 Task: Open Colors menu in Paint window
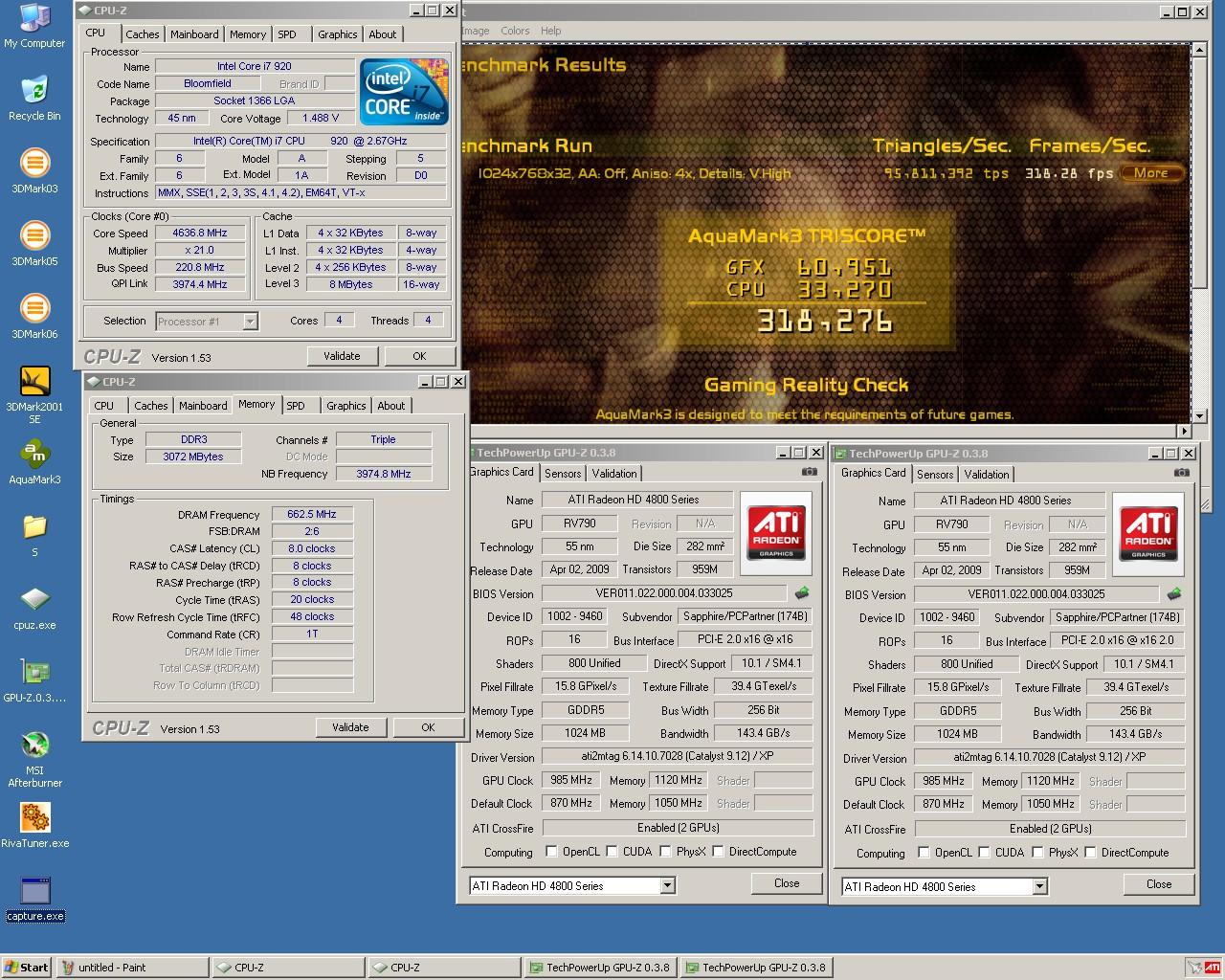(515, 31)
